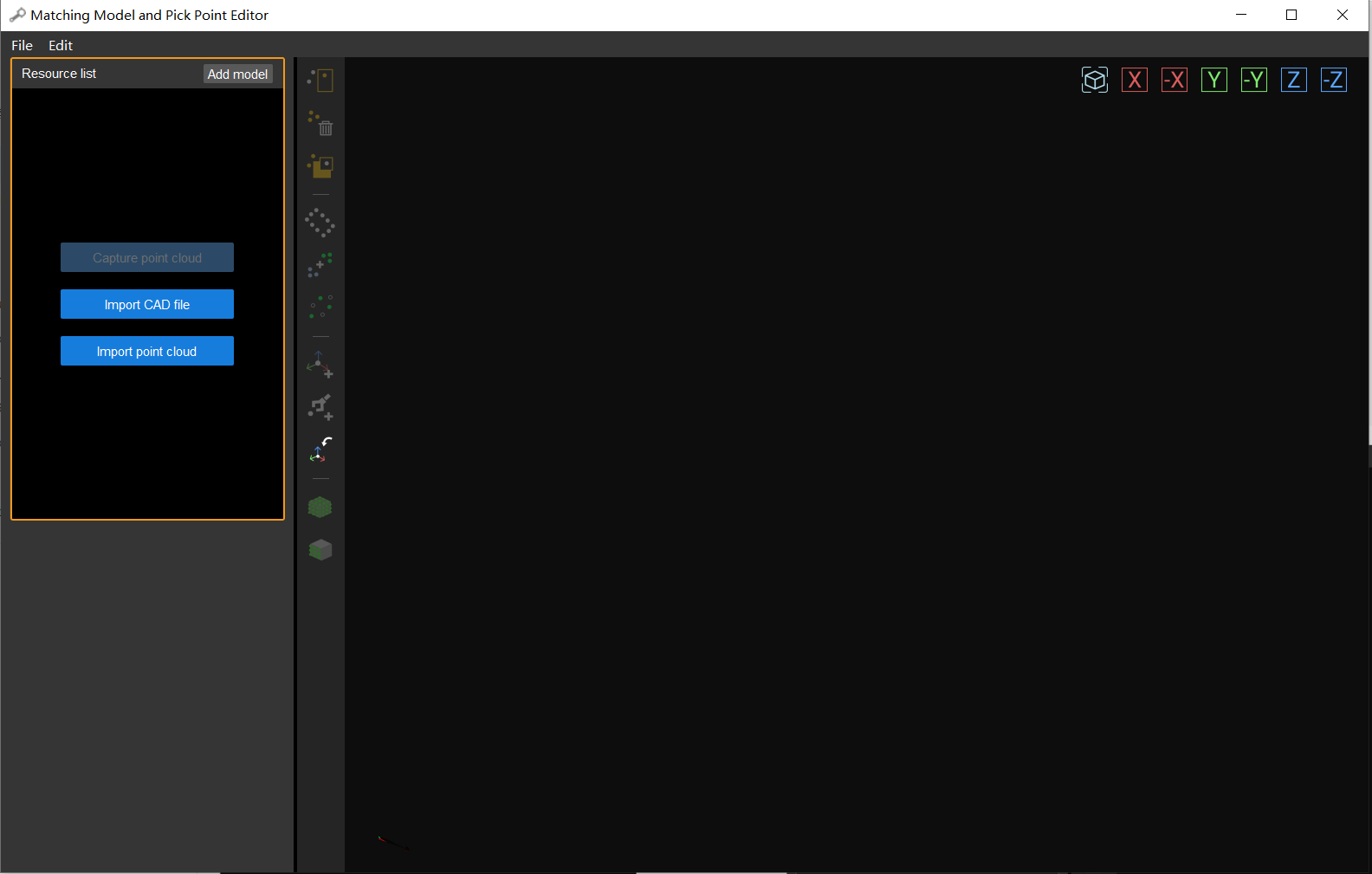Click the Add model button

tap(238, 74)
